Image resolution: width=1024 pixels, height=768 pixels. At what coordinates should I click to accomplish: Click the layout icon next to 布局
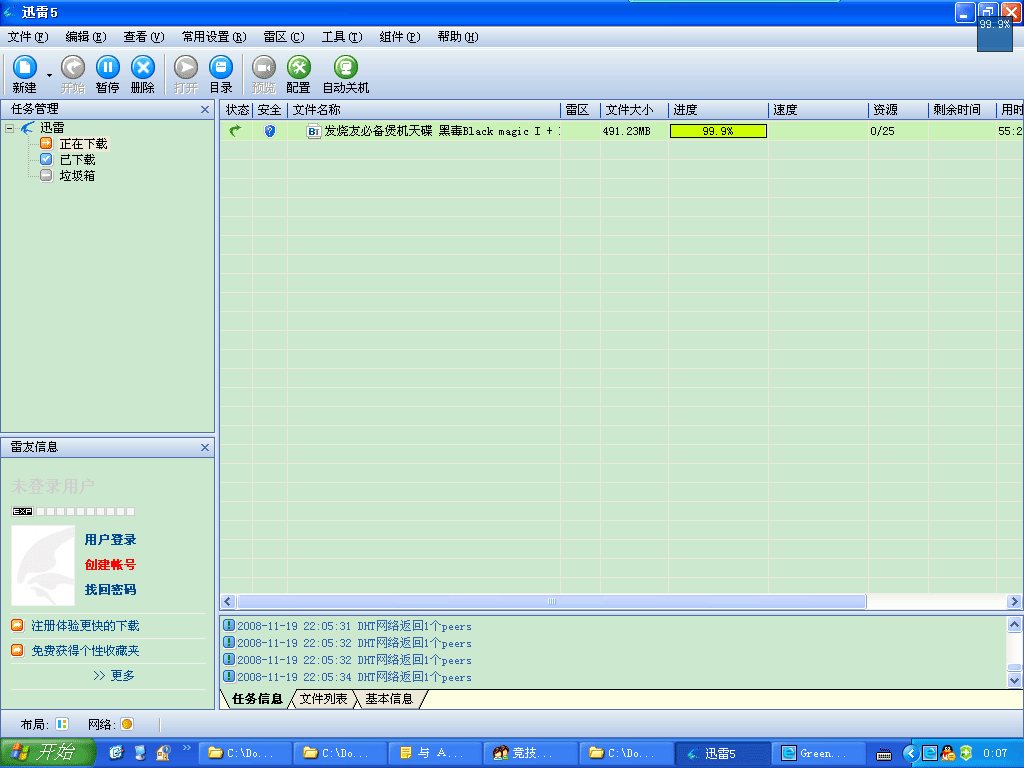[x=61, y=724]
